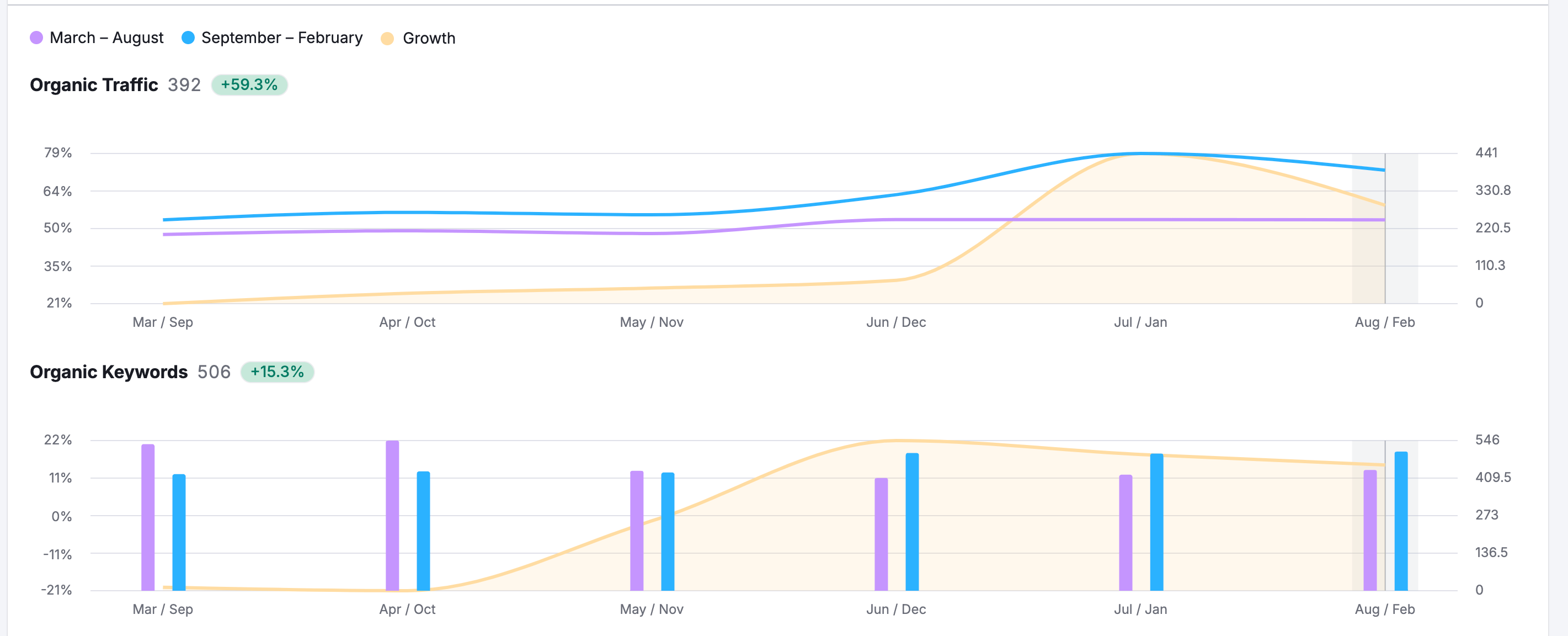Image resolution: width=1568 pixels, height=636 pixels.
Task: Click Aug / Feb marker line in traffic chart
Action: pyautogui.click(x=1385, y=256)
